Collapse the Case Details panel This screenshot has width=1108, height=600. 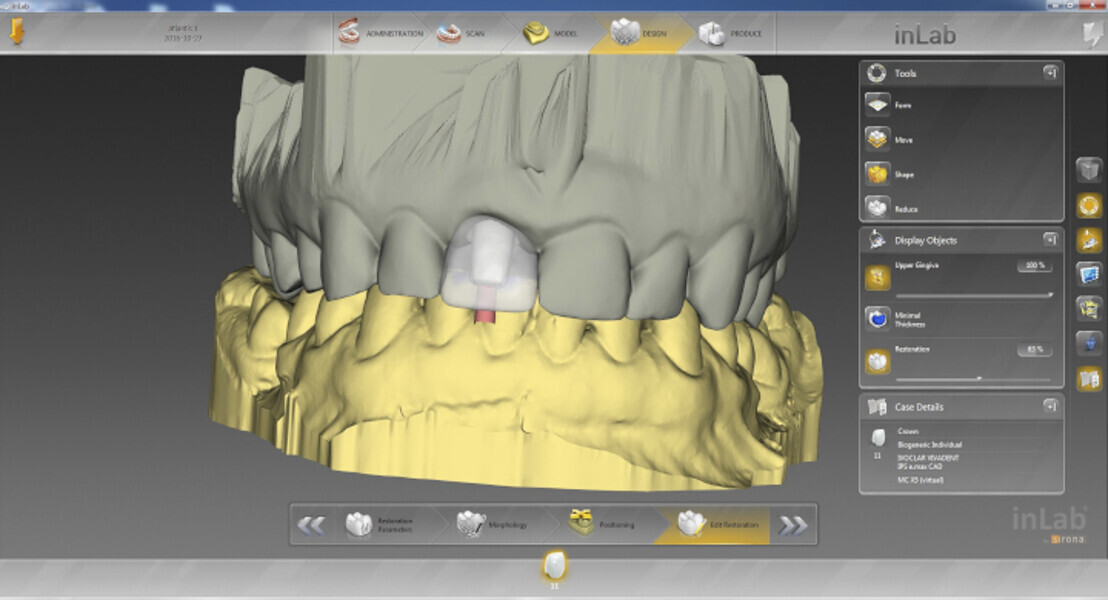point(1050,406)
